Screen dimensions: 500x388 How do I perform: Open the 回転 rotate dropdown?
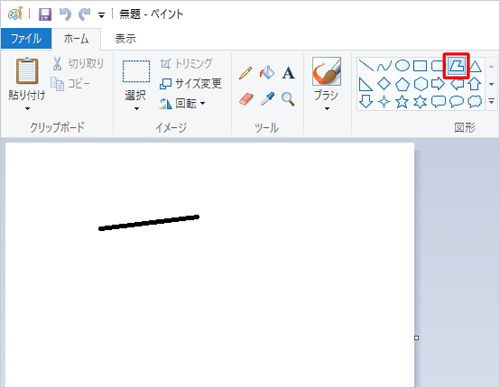pyautogui.click(x=182, y=103)
